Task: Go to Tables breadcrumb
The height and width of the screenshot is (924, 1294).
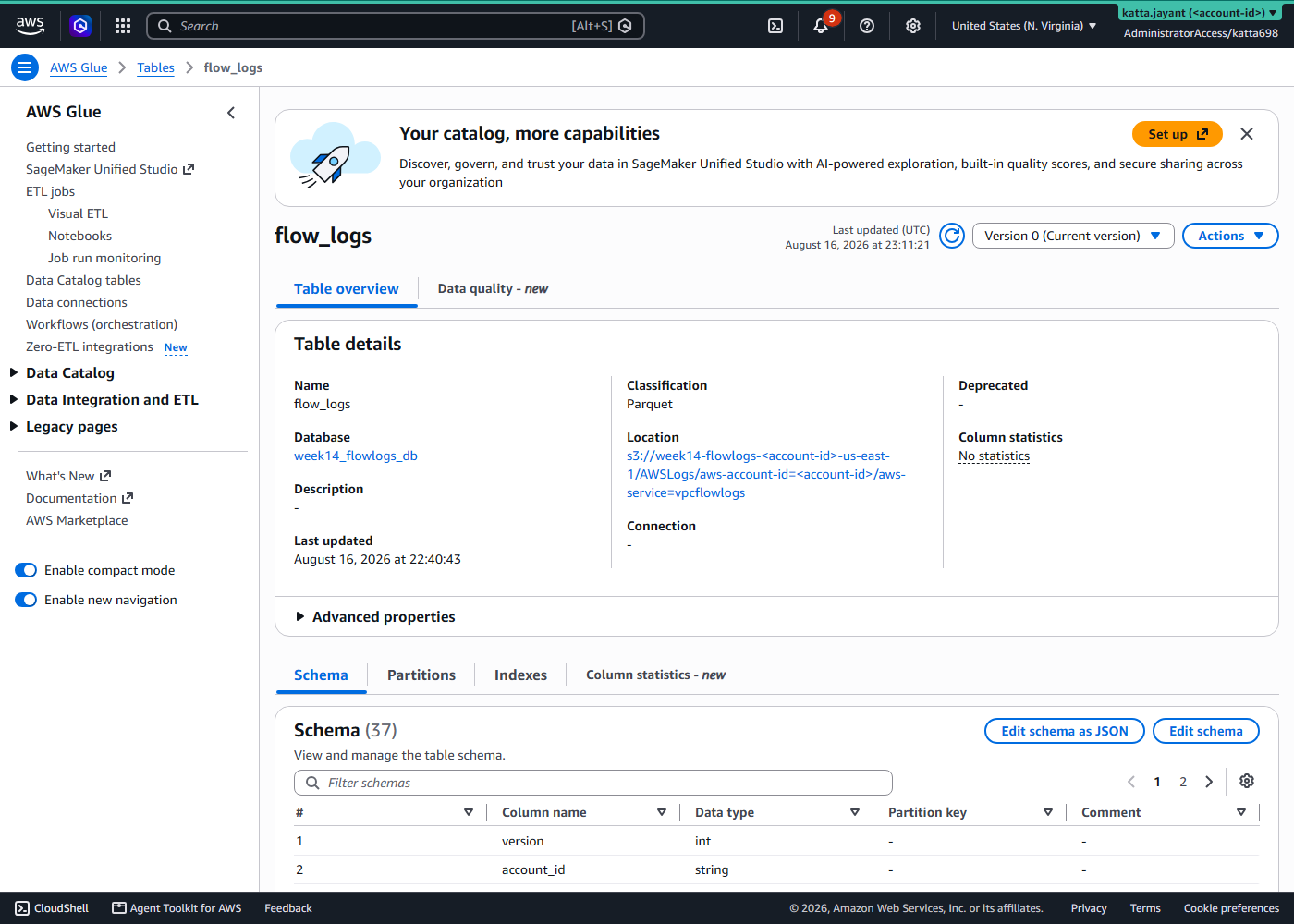Action: point(155,67)
